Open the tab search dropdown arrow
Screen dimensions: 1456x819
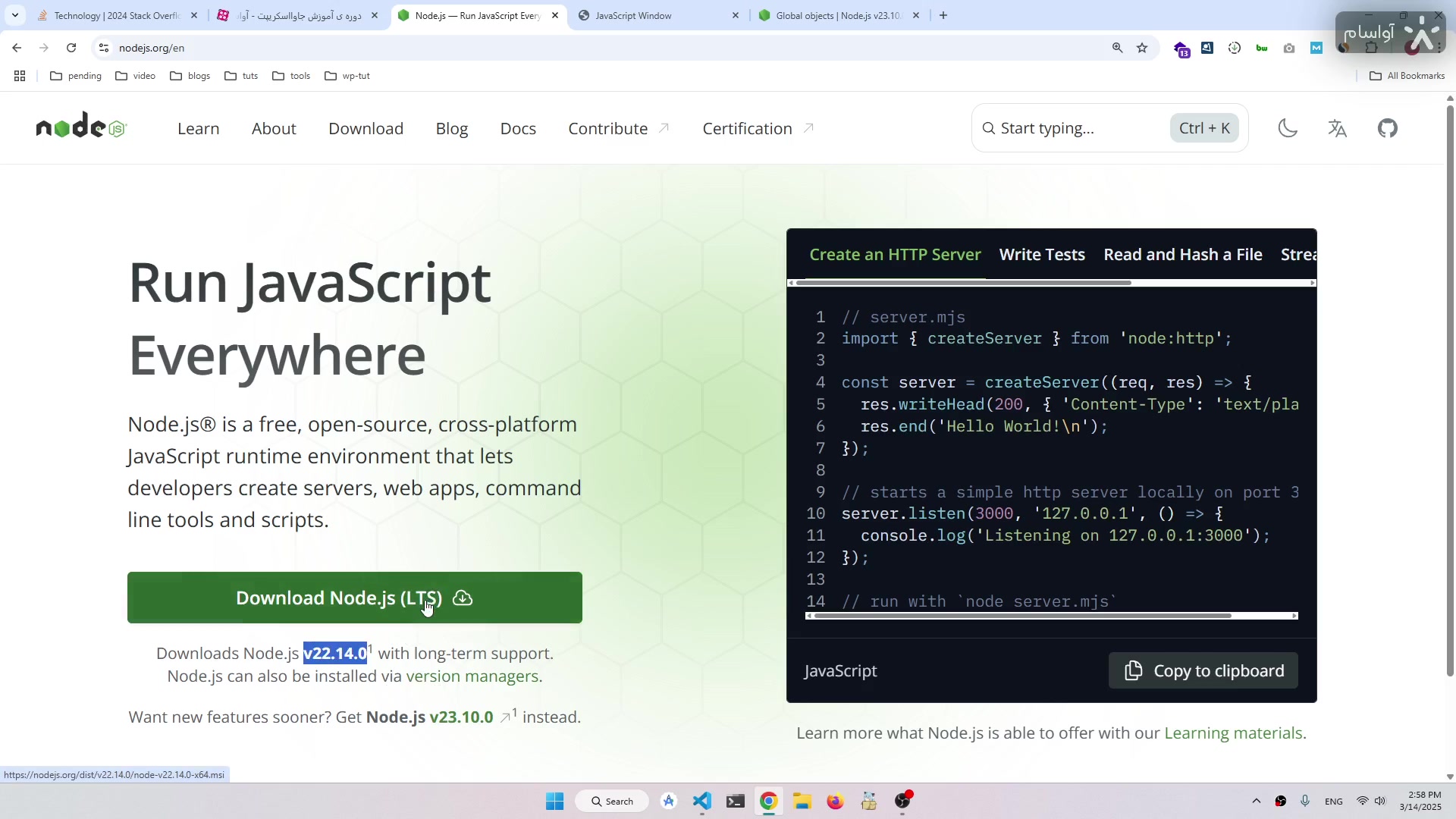click(x=15, y=15)
